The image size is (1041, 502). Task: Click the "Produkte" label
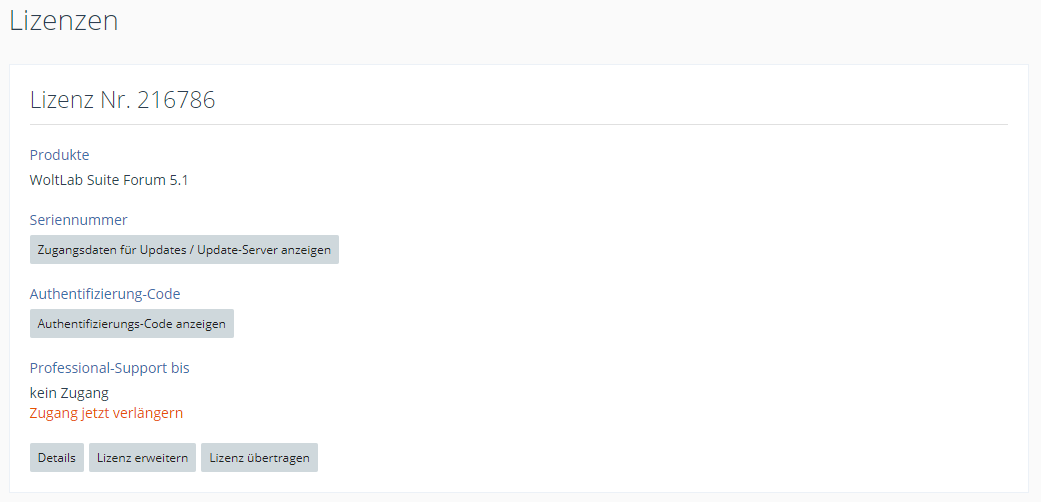pos(60,155)
